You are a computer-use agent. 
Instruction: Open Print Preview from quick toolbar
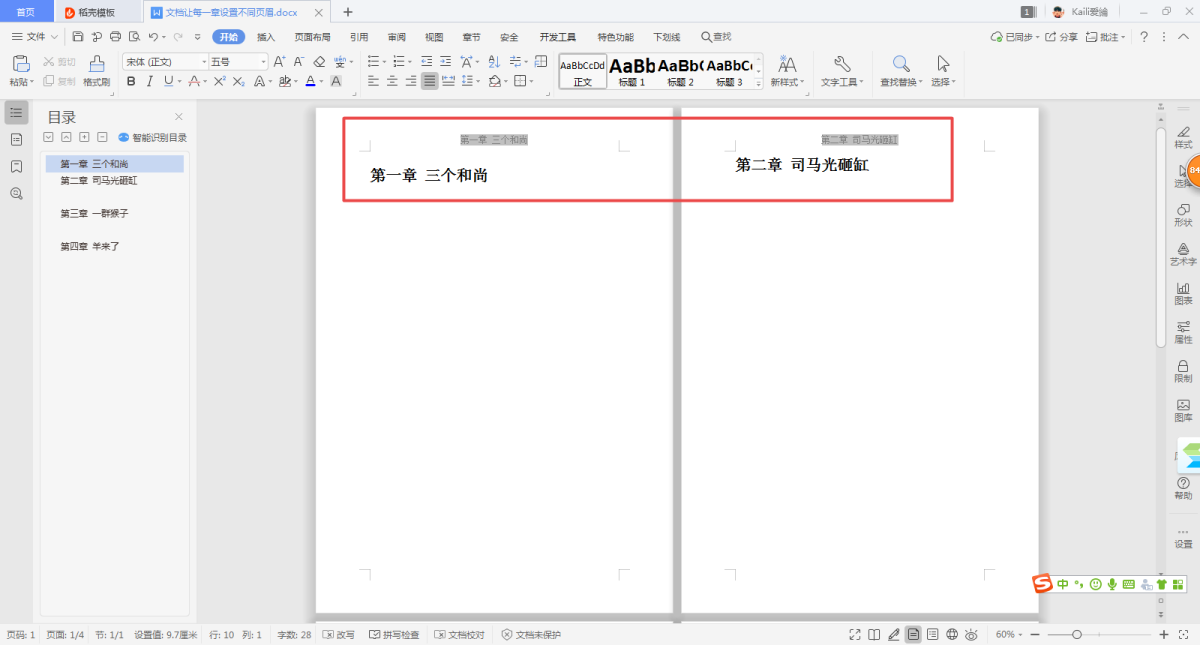[133, 37]
